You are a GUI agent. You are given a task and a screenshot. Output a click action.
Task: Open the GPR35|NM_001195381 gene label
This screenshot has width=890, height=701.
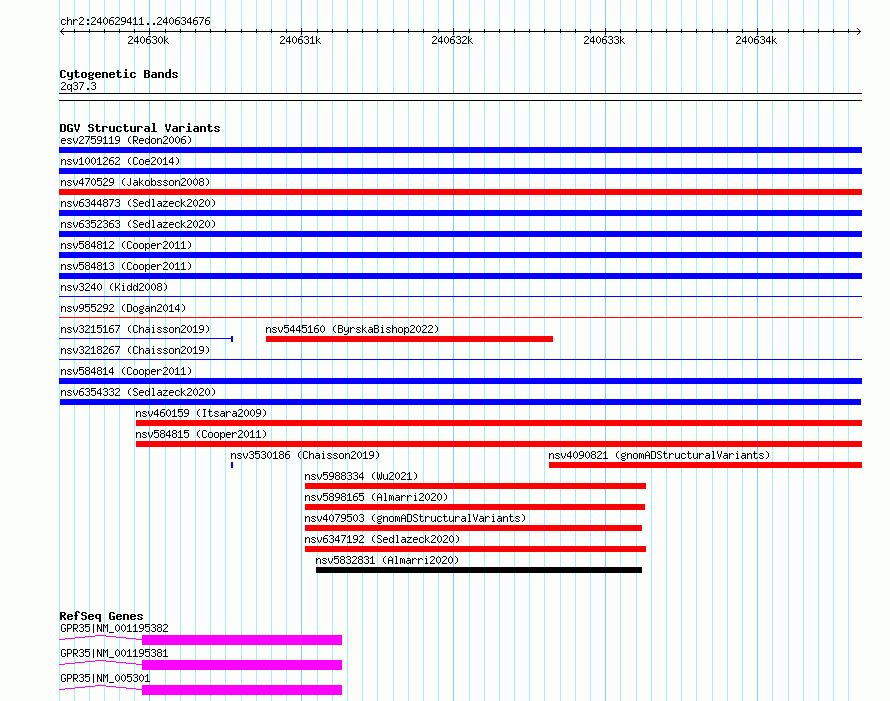pyautogui.click(x=114, y=653)
